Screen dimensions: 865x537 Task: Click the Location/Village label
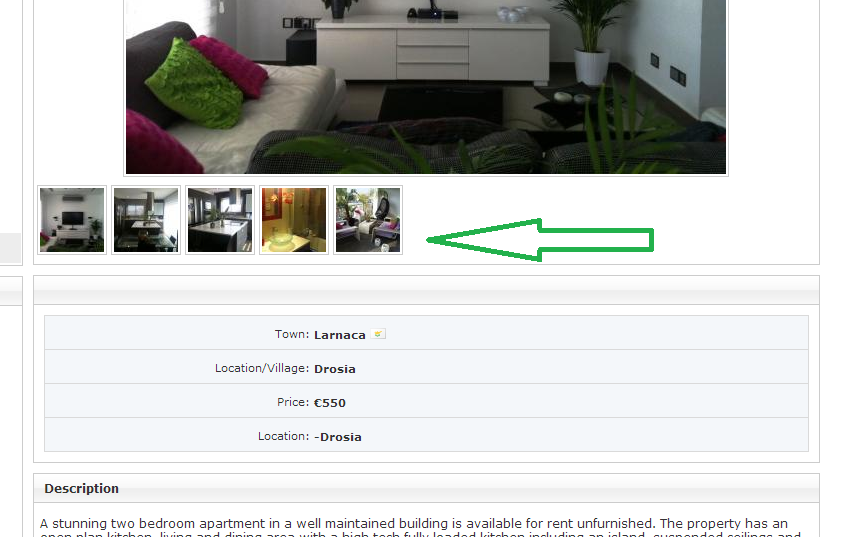click(x=262, y=368)
